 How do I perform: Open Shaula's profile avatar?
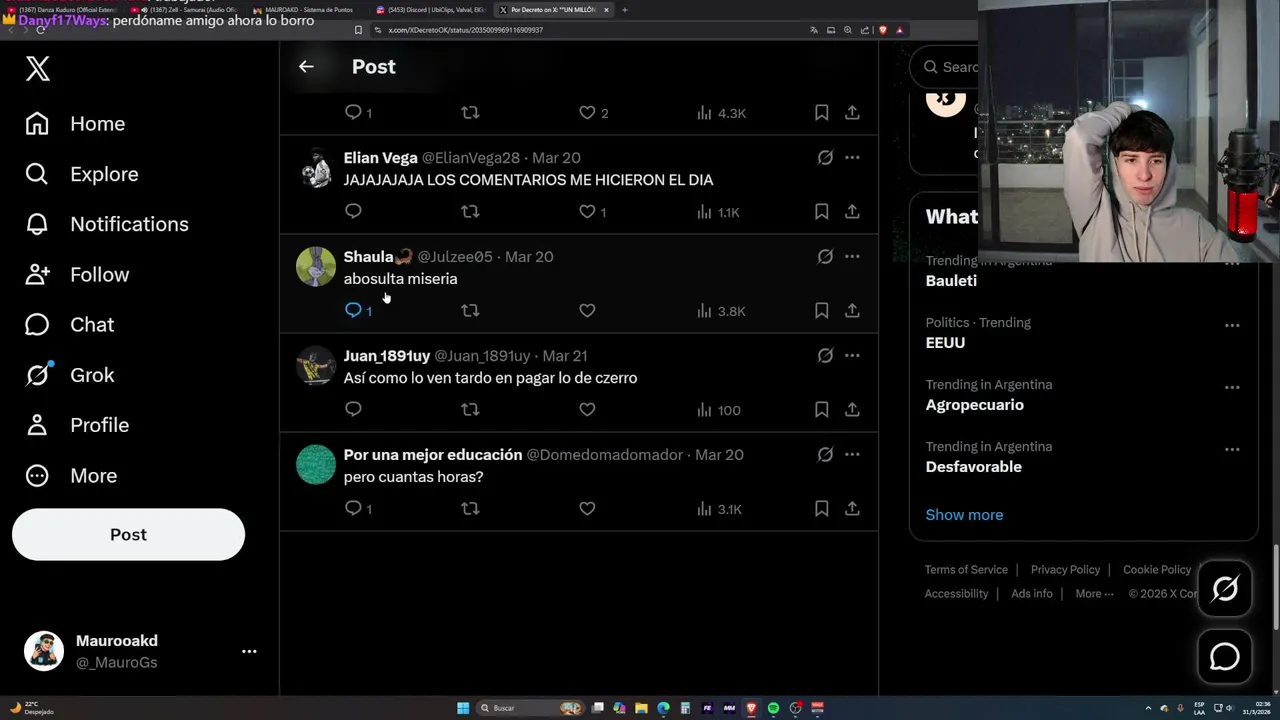pos(316,267)
